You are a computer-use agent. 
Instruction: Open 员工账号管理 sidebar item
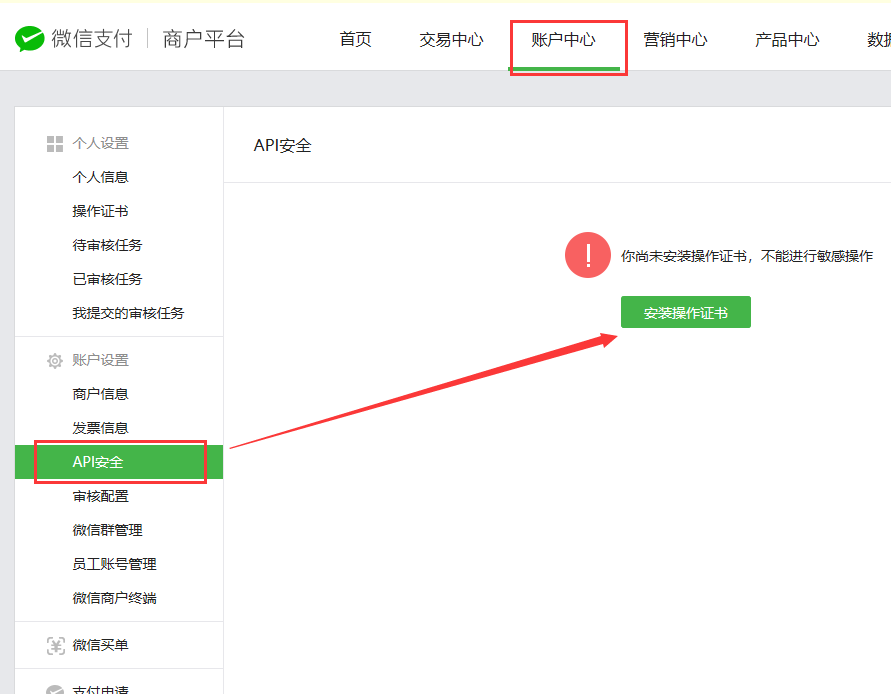(x=114, y=564)
